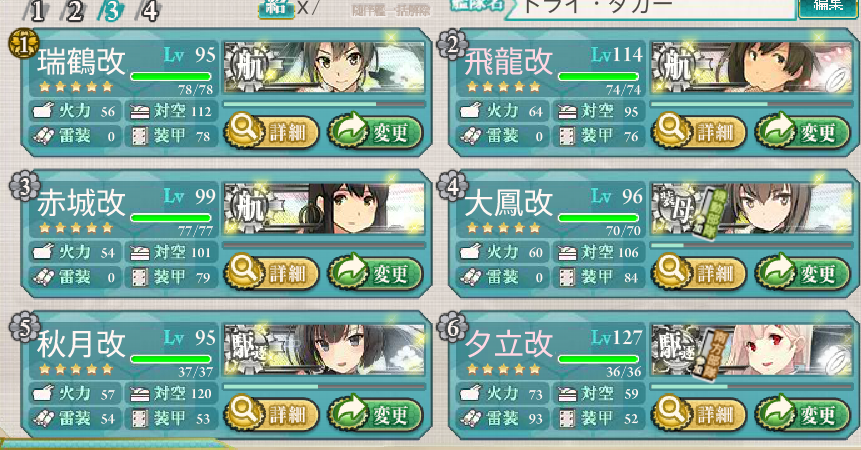The height and width of the screenshot is (450, 861).
Task: Switch to fleet tab 2
Action: pyautogui.click(x=75, y=11)
